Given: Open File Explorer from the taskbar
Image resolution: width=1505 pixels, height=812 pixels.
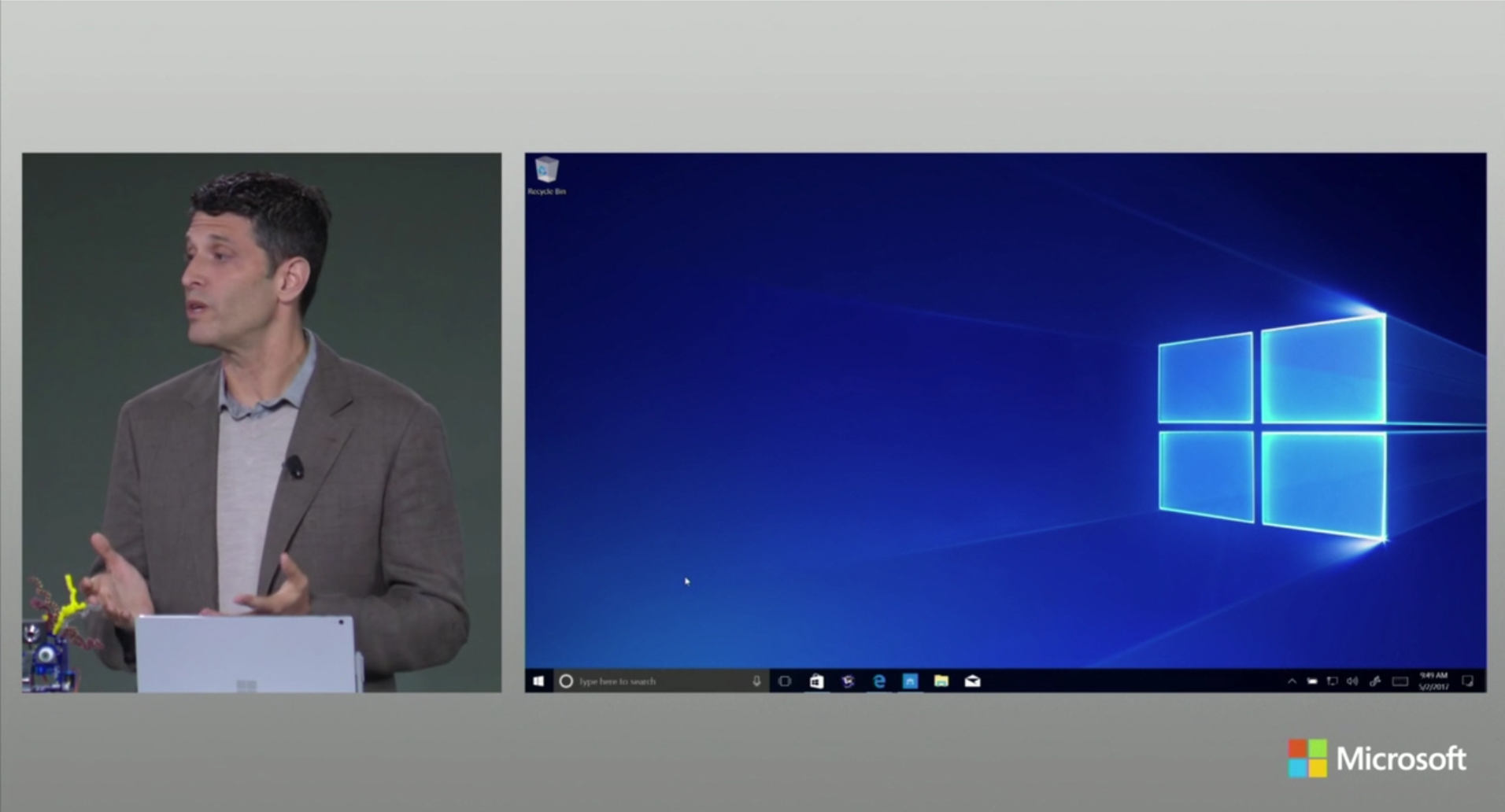Looking at the screenshot, I should pos(941,681).
